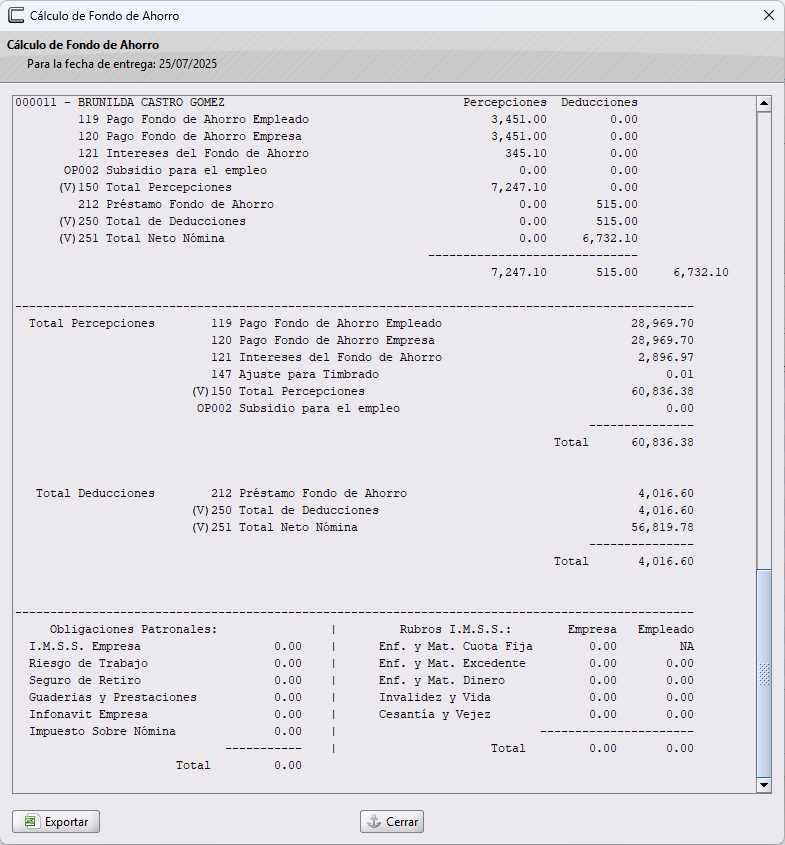This screenshot has width=785, height=845.
Task: Click the scrollbar up arrow
Action: click(764, 103)
